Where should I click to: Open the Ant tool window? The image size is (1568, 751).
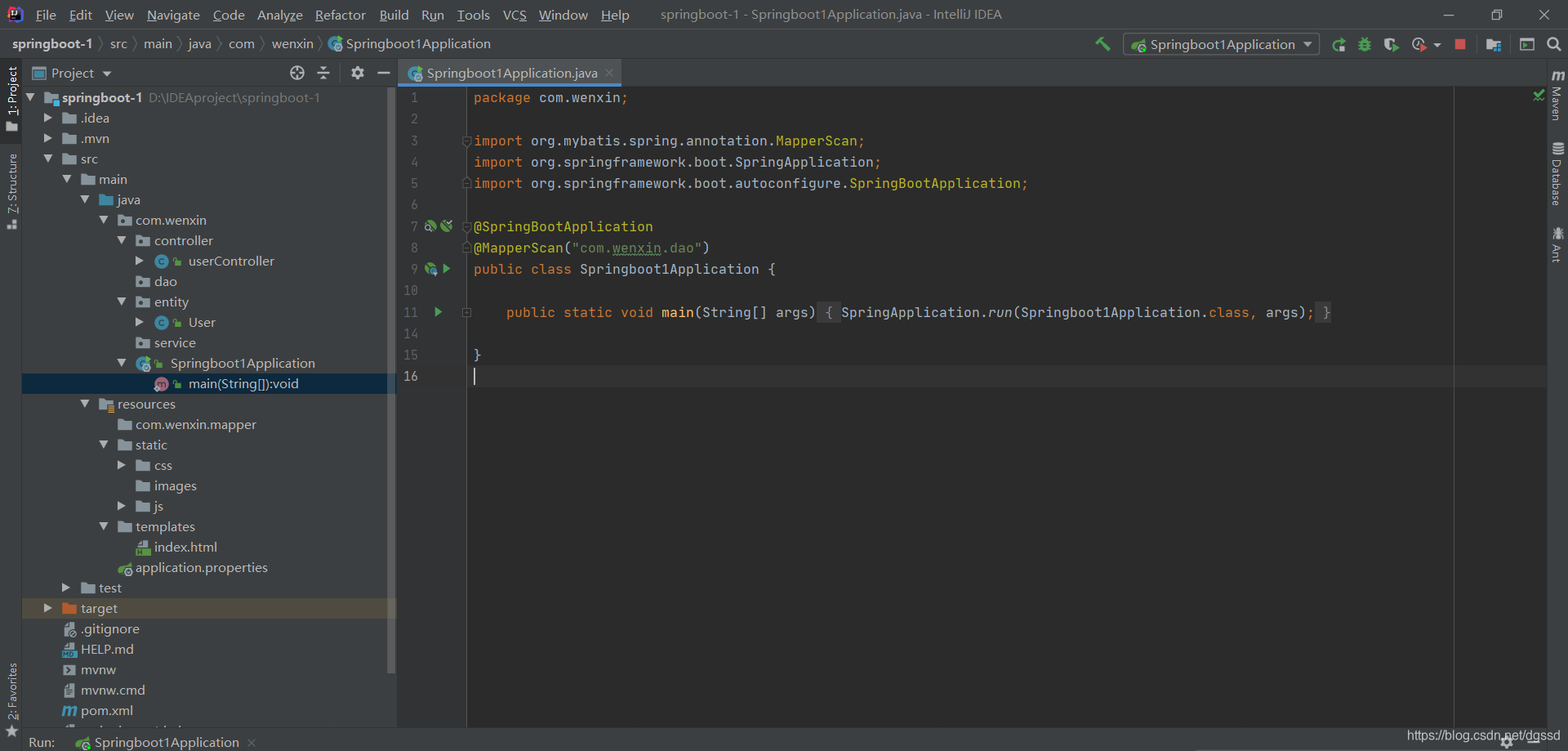pos(1557,244)
